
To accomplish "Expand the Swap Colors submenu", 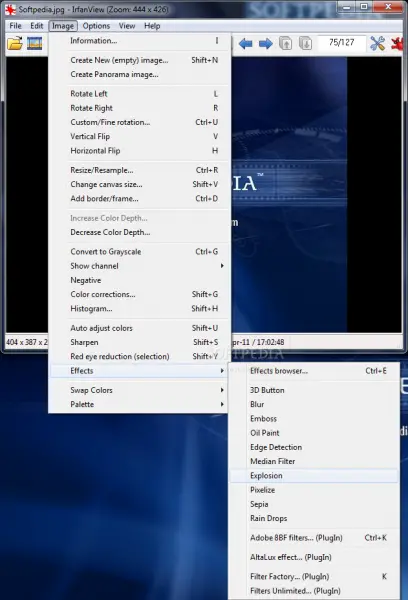I will click(x=140, y=390).
